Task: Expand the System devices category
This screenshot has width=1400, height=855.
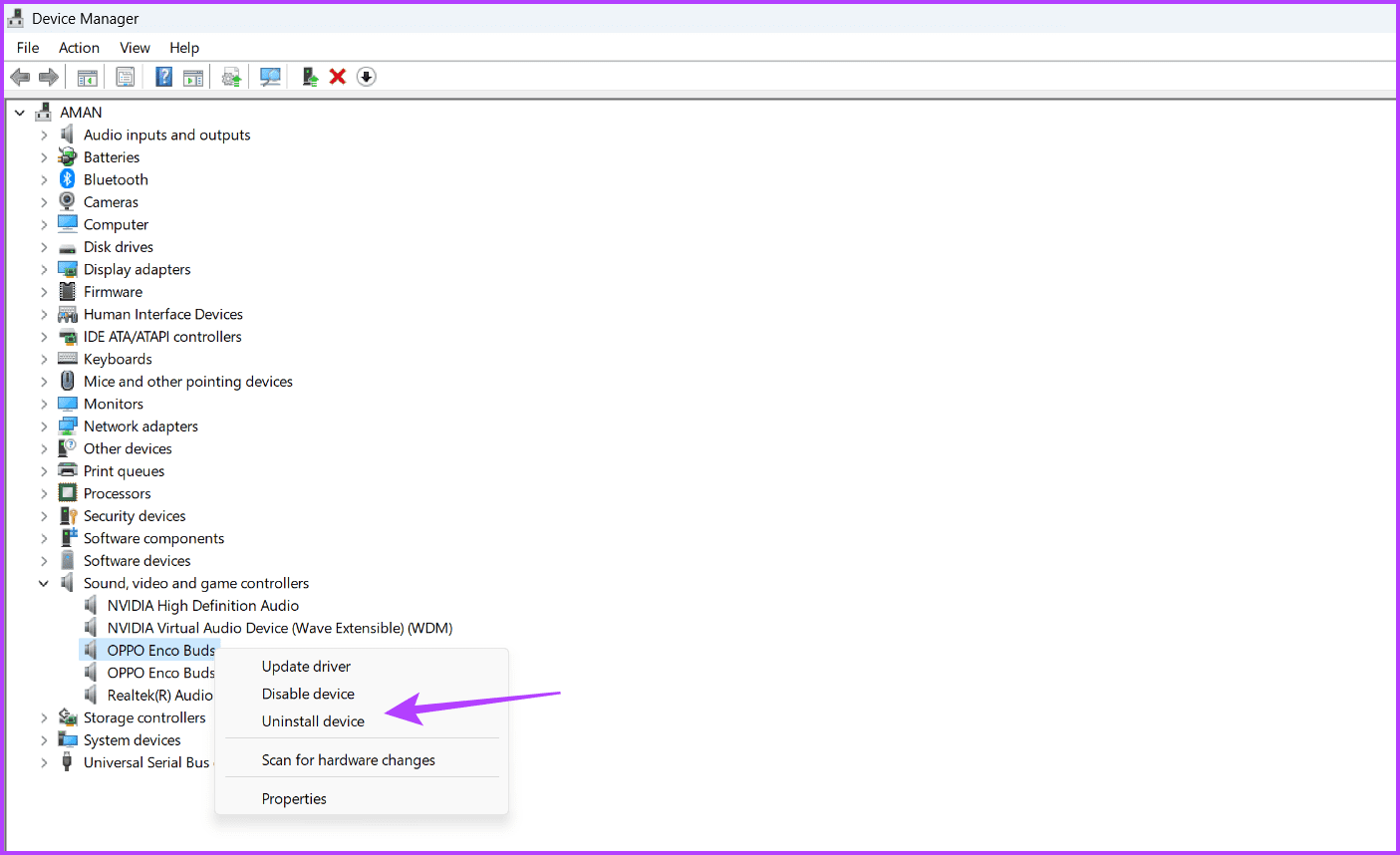Action: (x=44, y=739)
